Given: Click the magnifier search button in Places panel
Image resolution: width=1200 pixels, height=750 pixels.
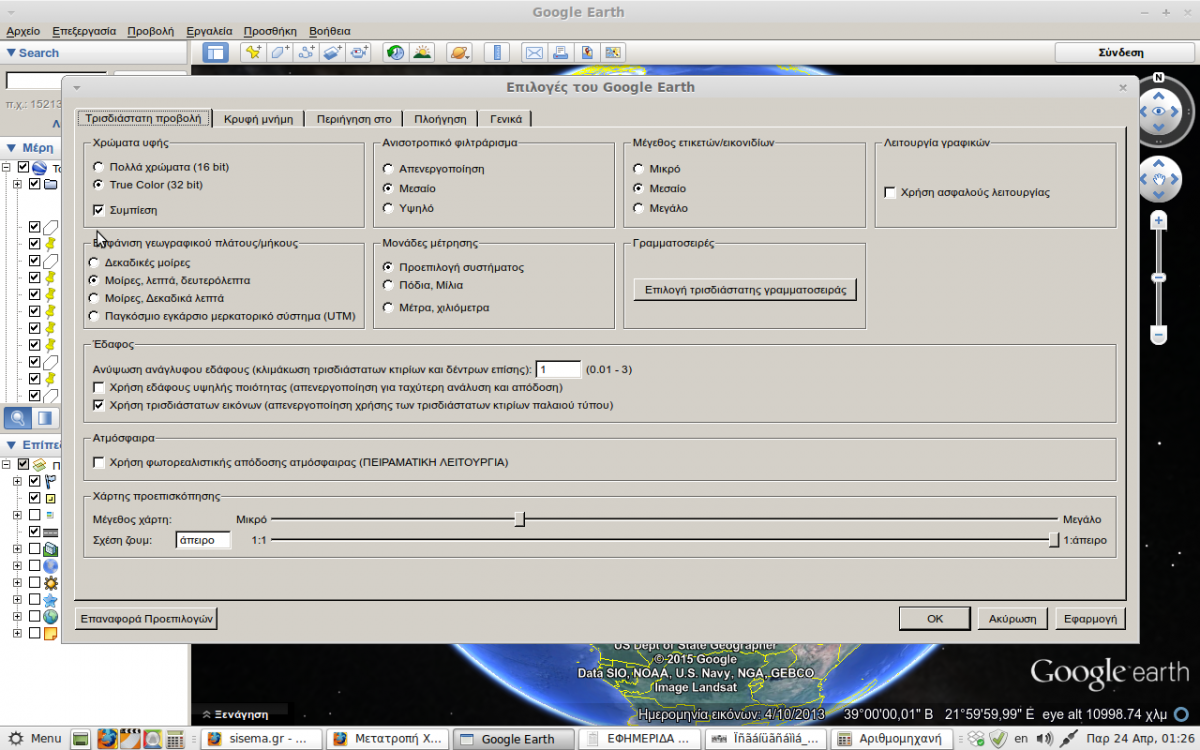Looking at the screenshot, I should tap(18, 418).
